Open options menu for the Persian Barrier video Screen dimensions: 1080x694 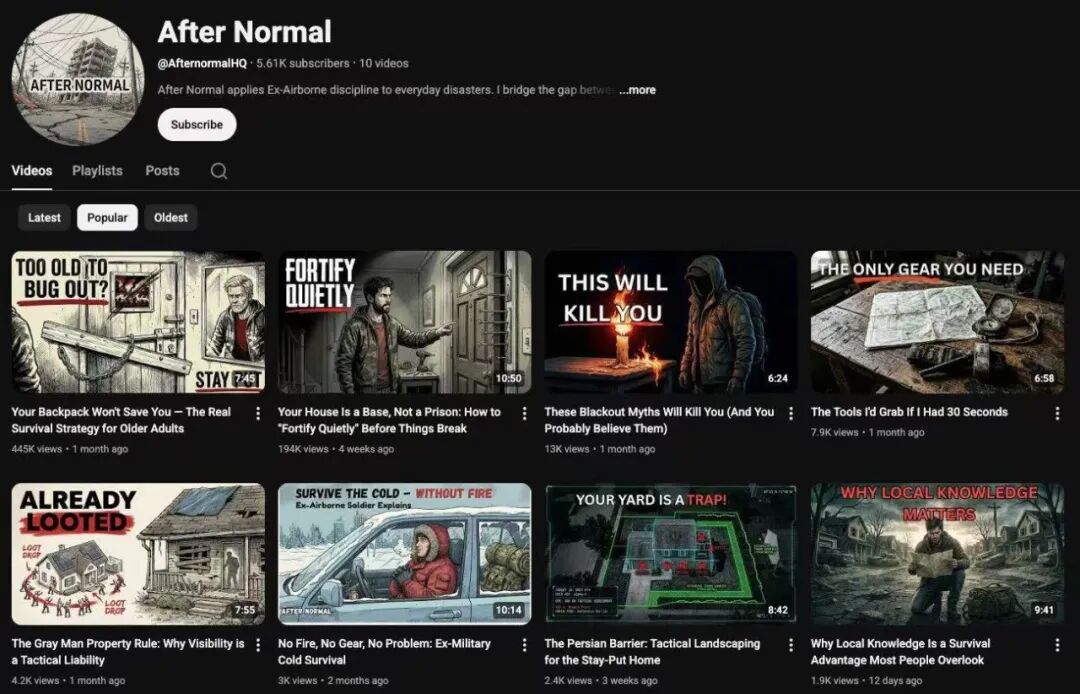click(x=789, y=644)
